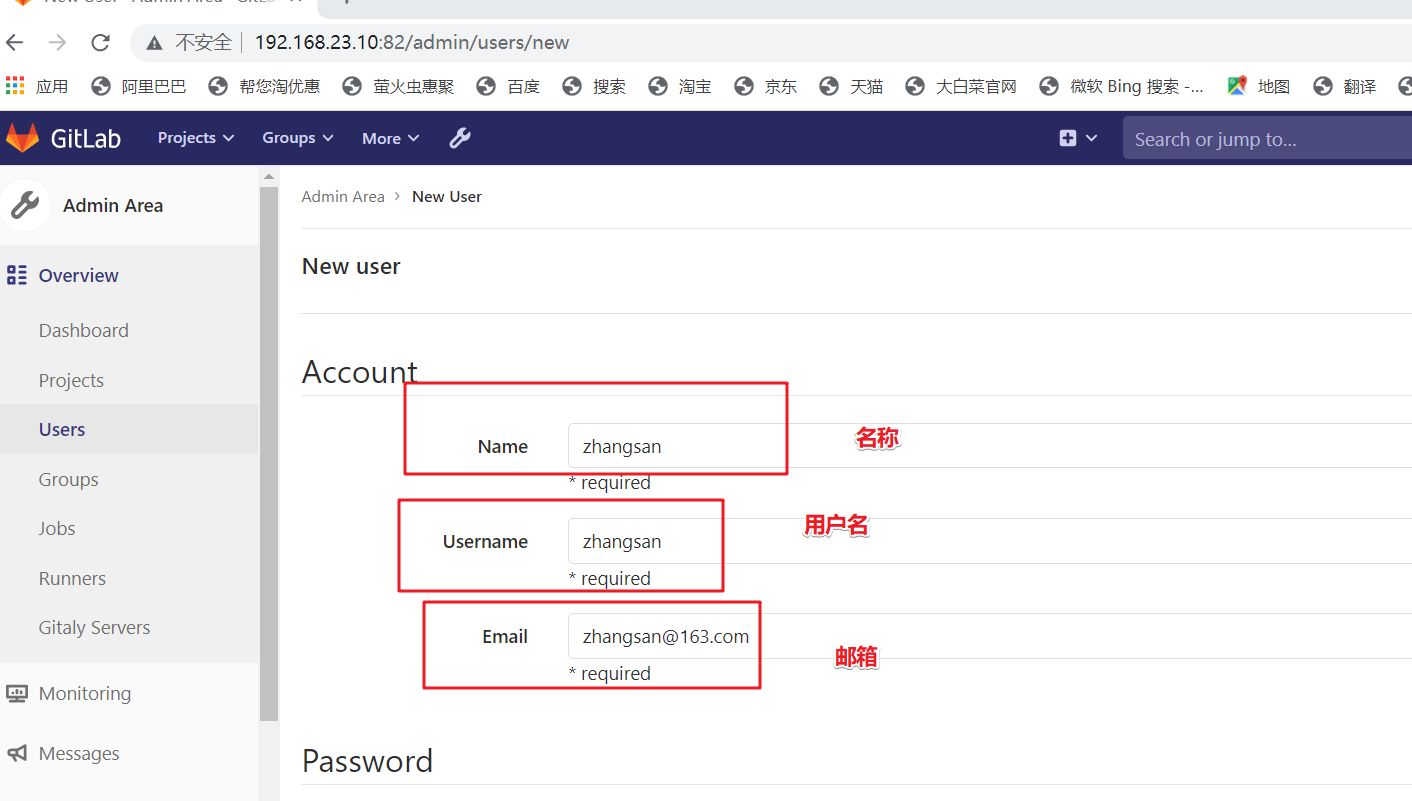Click the plus new item icon

click(1068, 138)
